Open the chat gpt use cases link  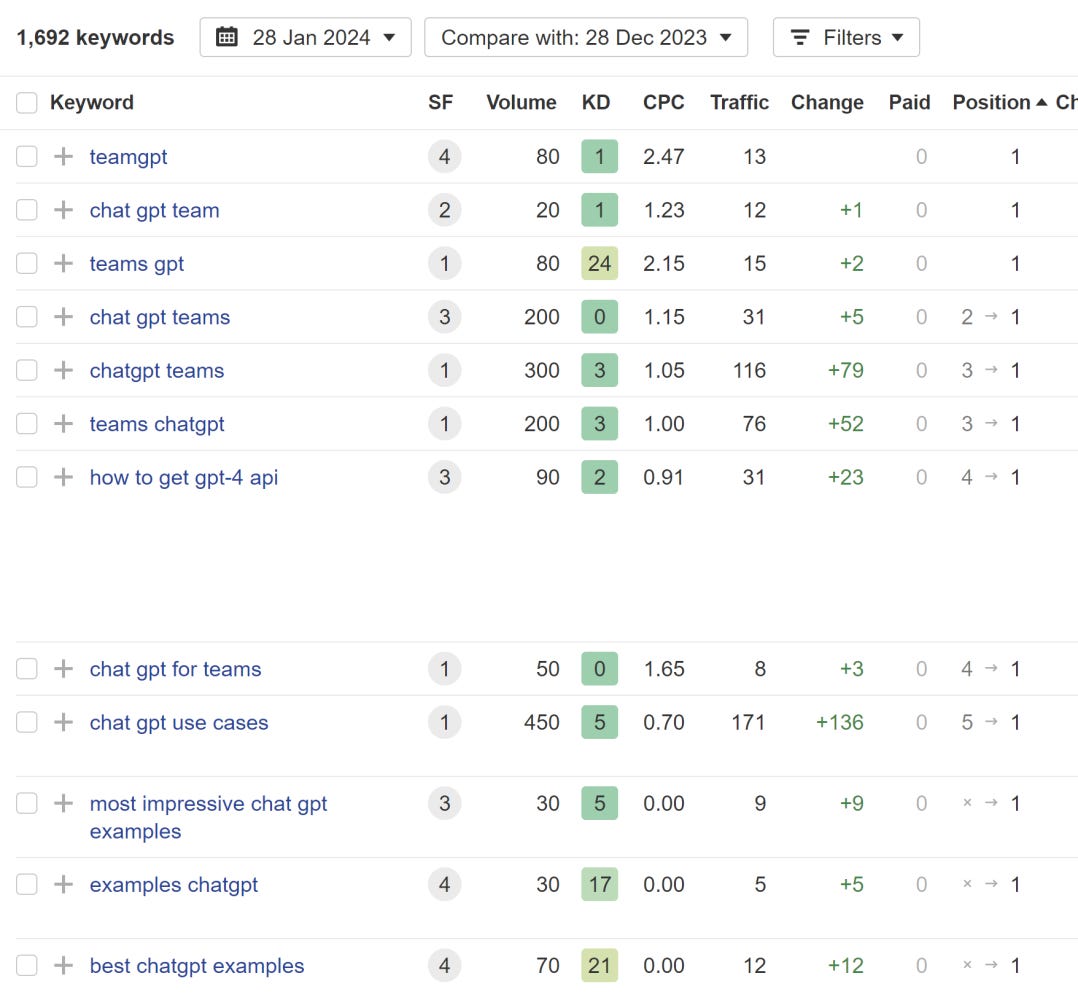pyautogui.click(x=179, y=723)
